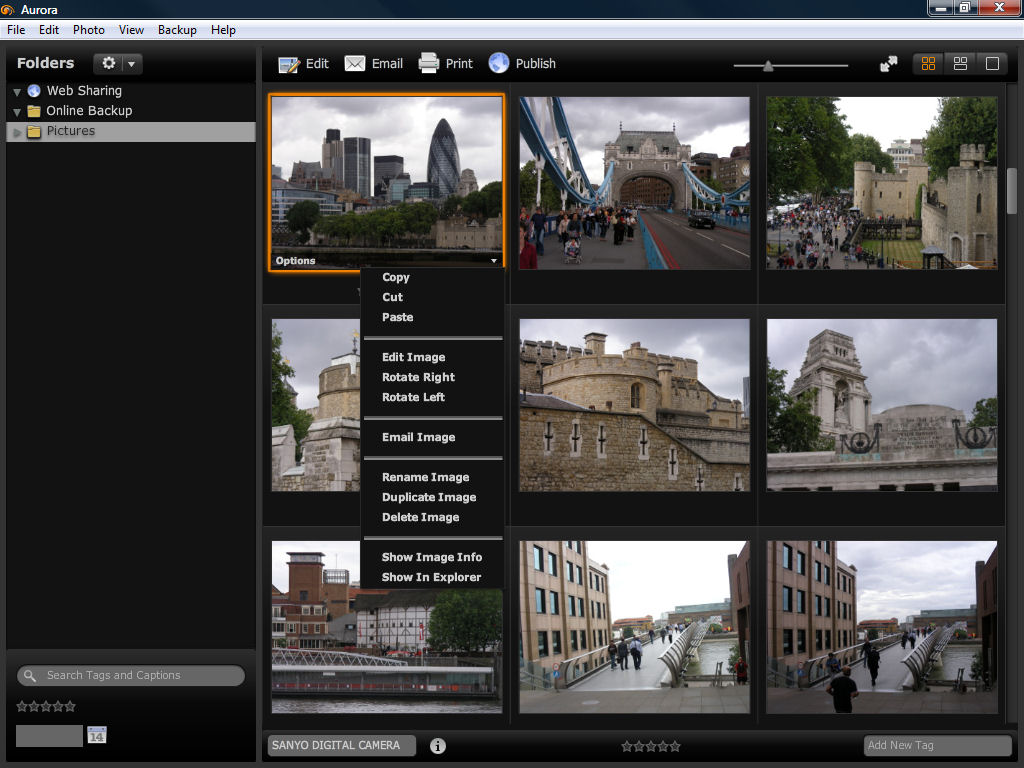1024x768 pixels.
Task: Click the Publish globe icon
Action: pos(499,63)
